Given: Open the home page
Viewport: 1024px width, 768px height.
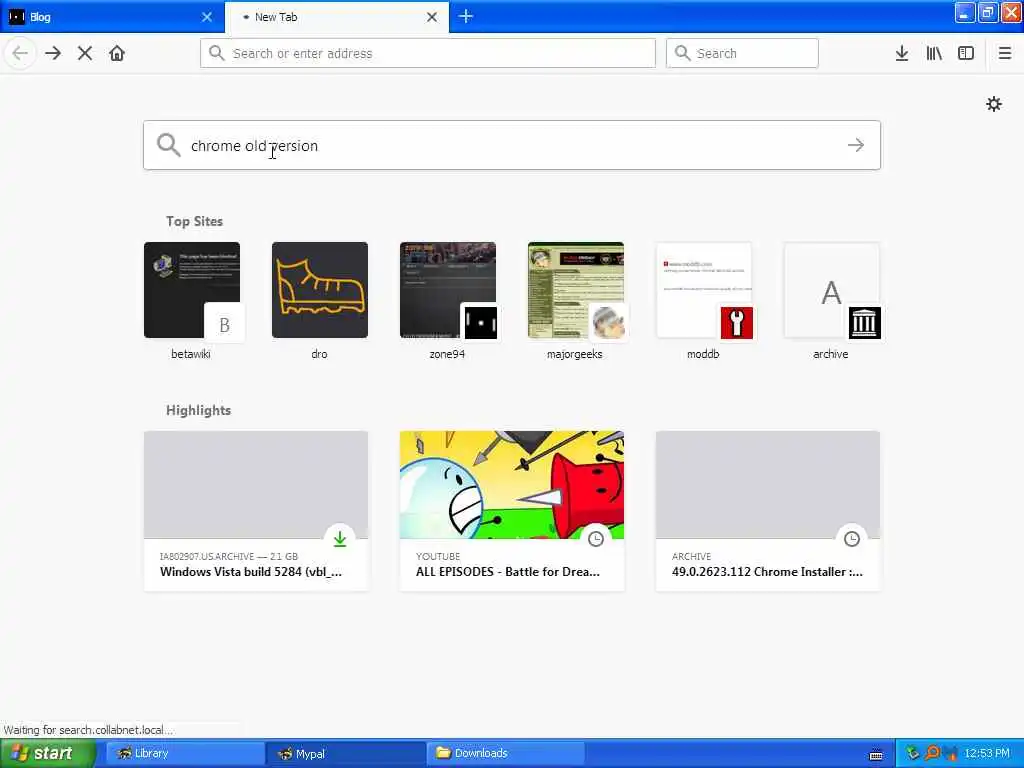Looking at the screenshot, I should [x=117, y=53].
